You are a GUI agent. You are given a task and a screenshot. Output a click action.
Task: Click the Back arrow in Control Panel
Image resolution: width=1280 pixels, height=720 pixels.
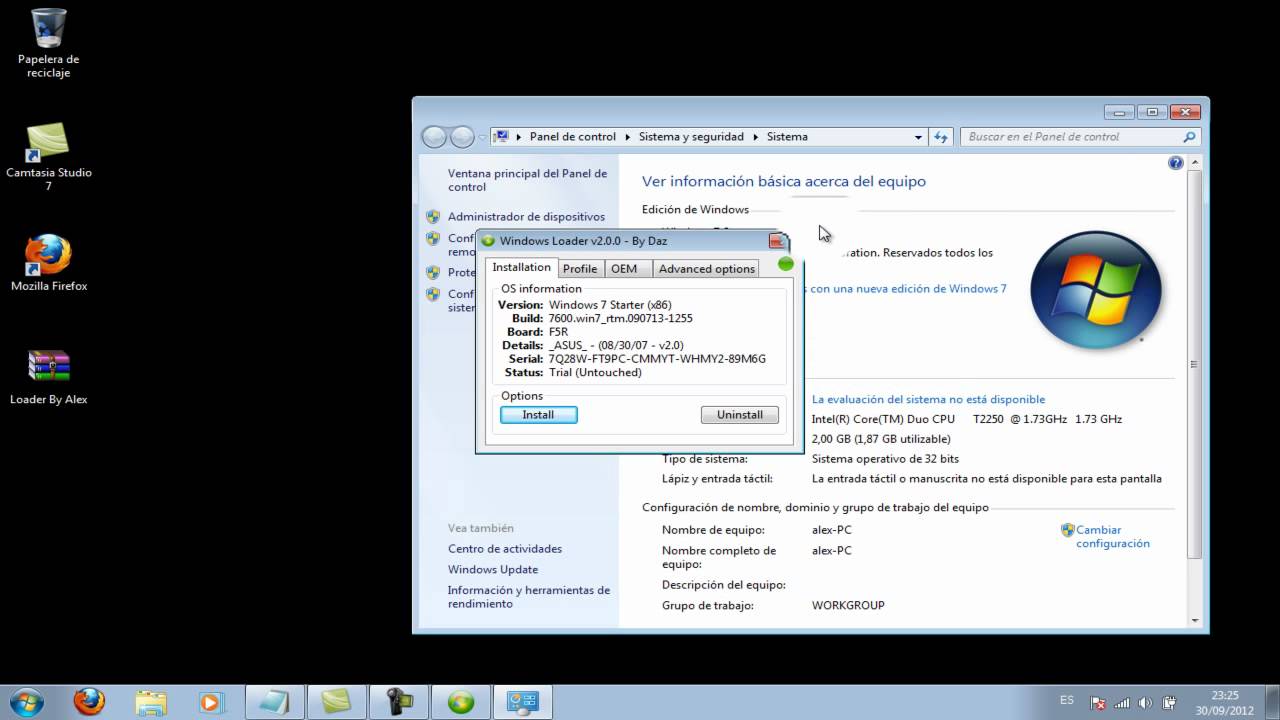coord(434,137)
